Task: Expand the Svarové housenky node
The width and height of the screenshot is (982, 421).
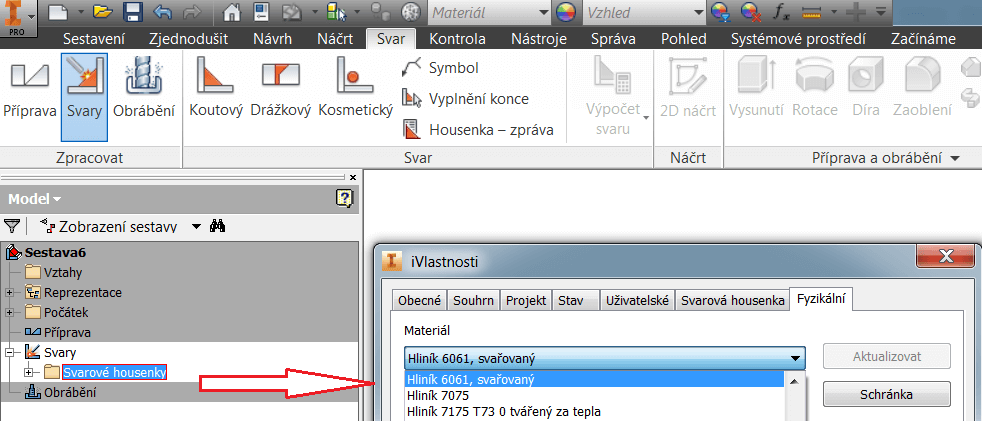Action: (28, 373)
